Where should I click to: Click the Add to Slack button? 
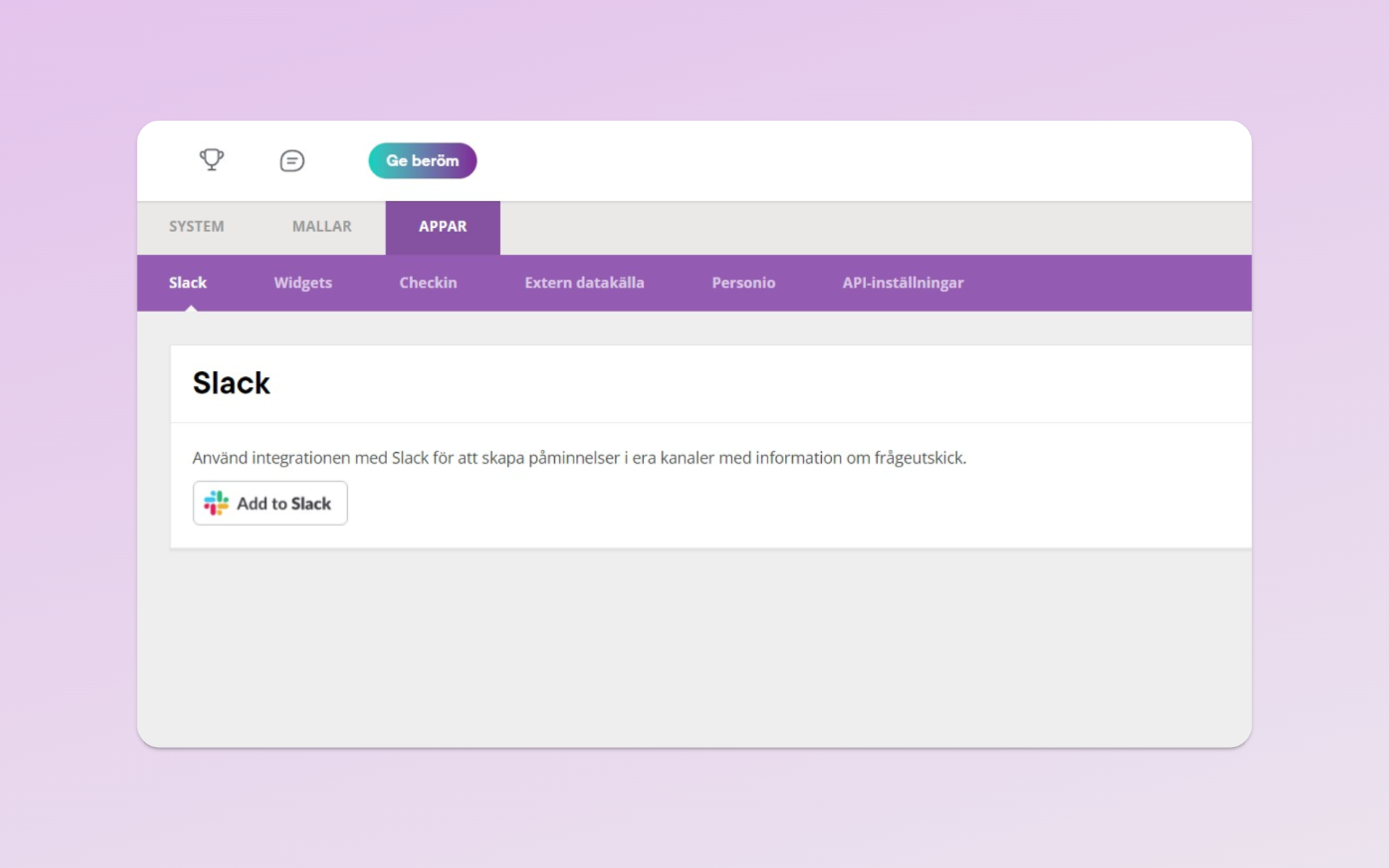270,503
